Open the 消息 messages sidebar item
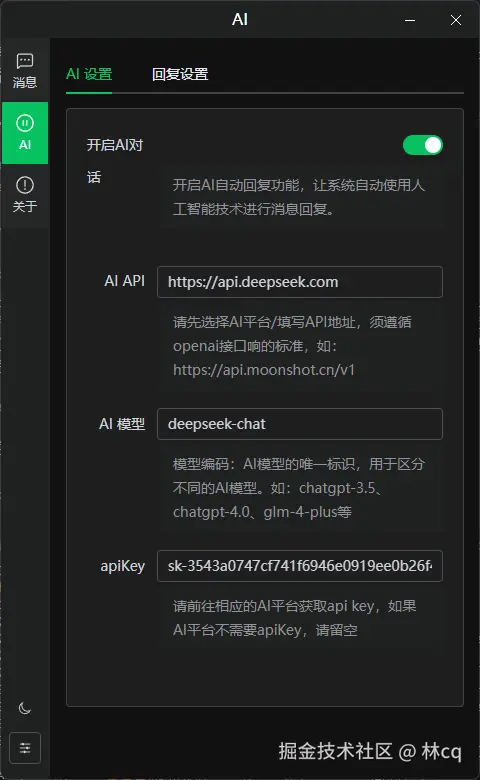The width and height of the screenshot is (480, 780). (24, 71)
